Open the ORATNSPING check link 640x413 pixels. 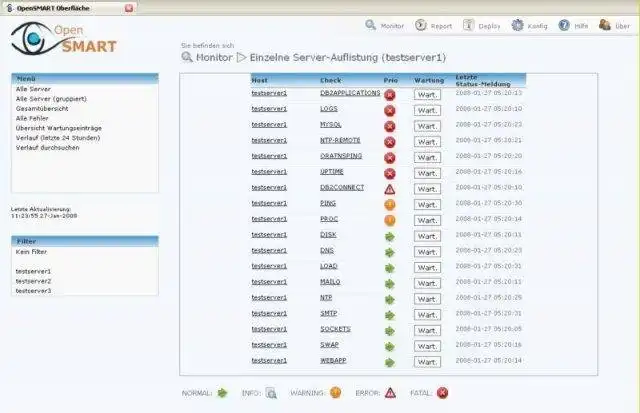click(341, 156)
